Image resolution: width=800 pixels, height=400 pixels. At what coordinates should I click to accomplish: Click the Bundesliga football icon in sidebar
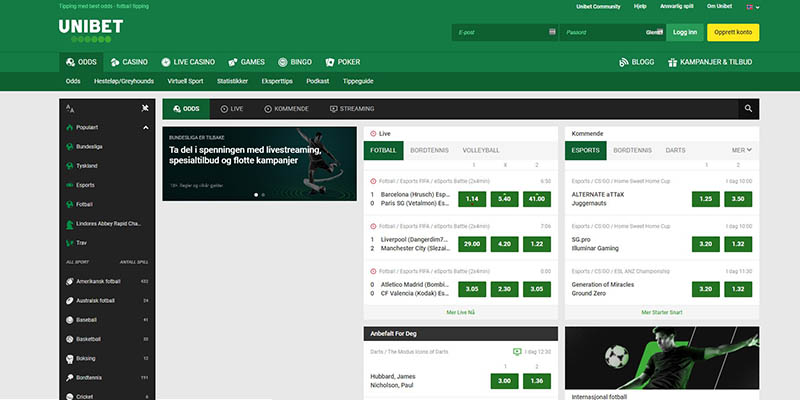(x=70, y=147)
